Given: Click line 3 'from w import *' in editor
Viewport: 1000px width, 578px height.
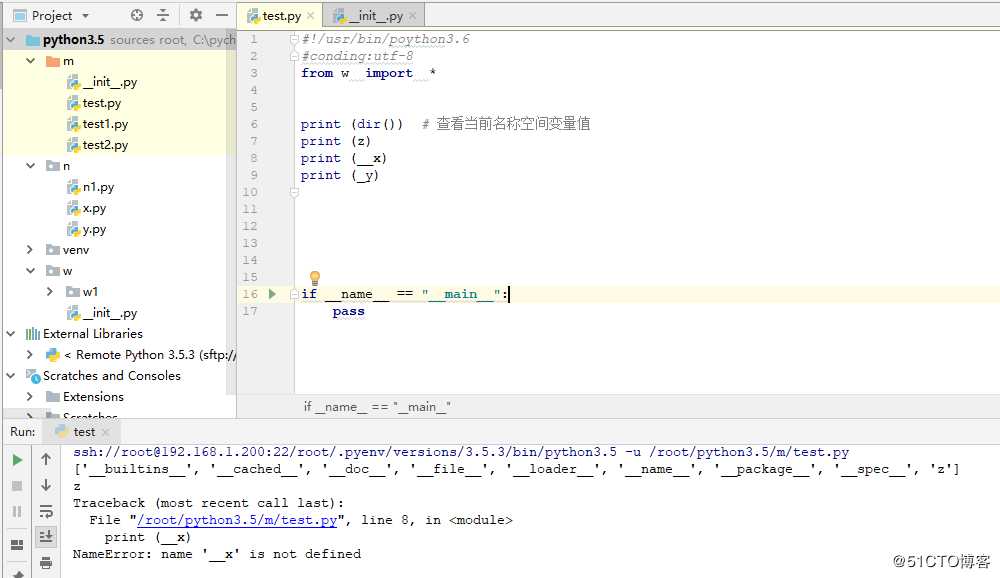Looking at the screenshot, I should click(369, 73).
